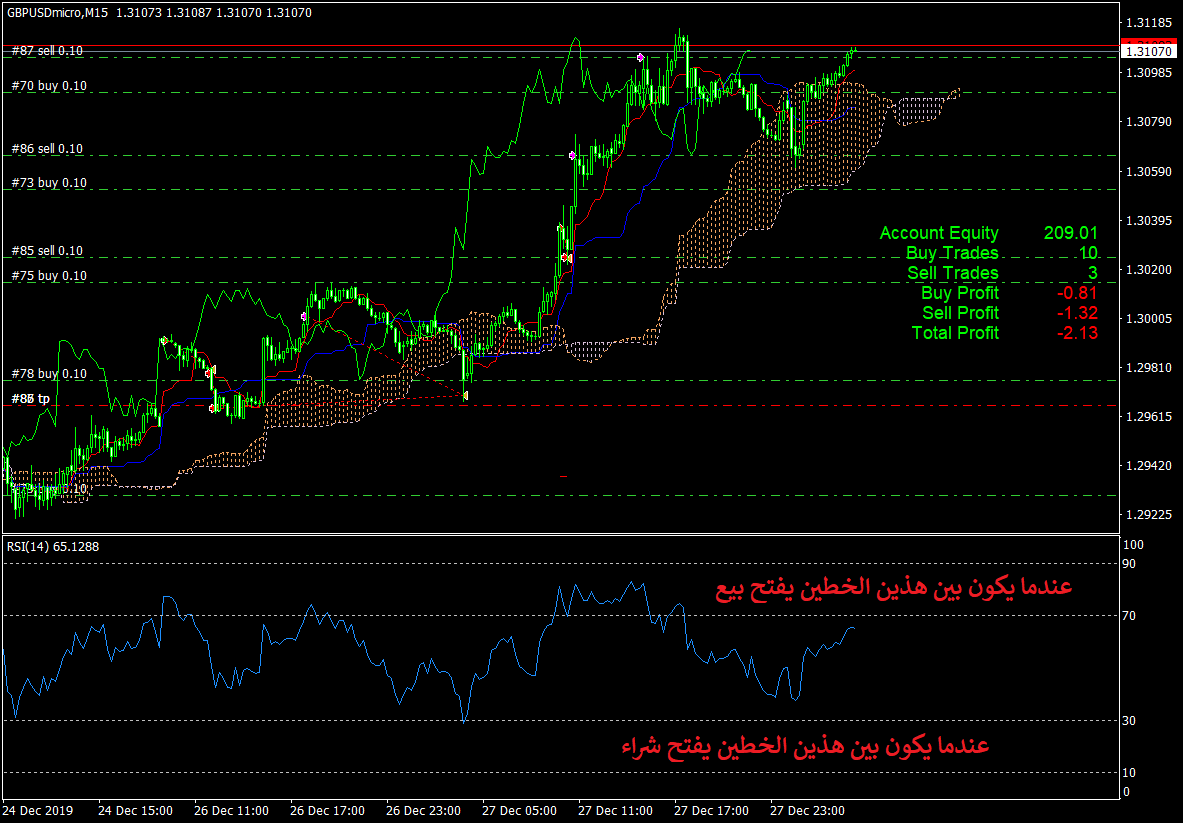The height and width of the screenshot is (823, 1183).
Task: Click the Arabic annotation ending in شراء
Action: (x=805, y=746)
